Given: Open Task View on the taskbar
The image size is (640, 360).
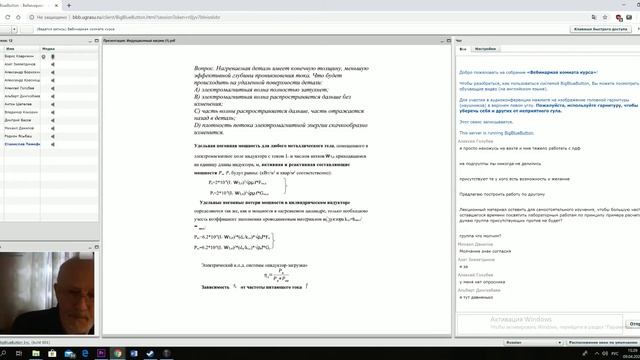Looking at the screenshot, I should [x=19, y=353].
